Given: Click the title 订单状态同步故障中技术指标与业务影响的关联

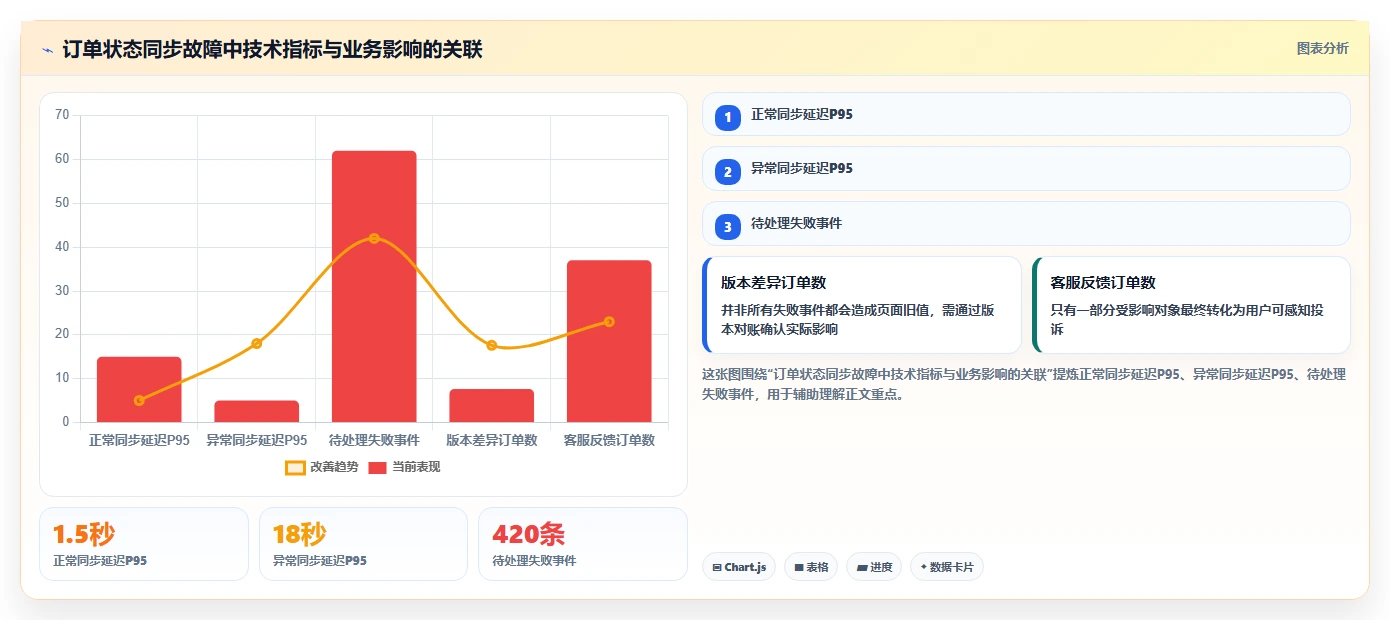Looking at the screenshot, I should 272,49.
